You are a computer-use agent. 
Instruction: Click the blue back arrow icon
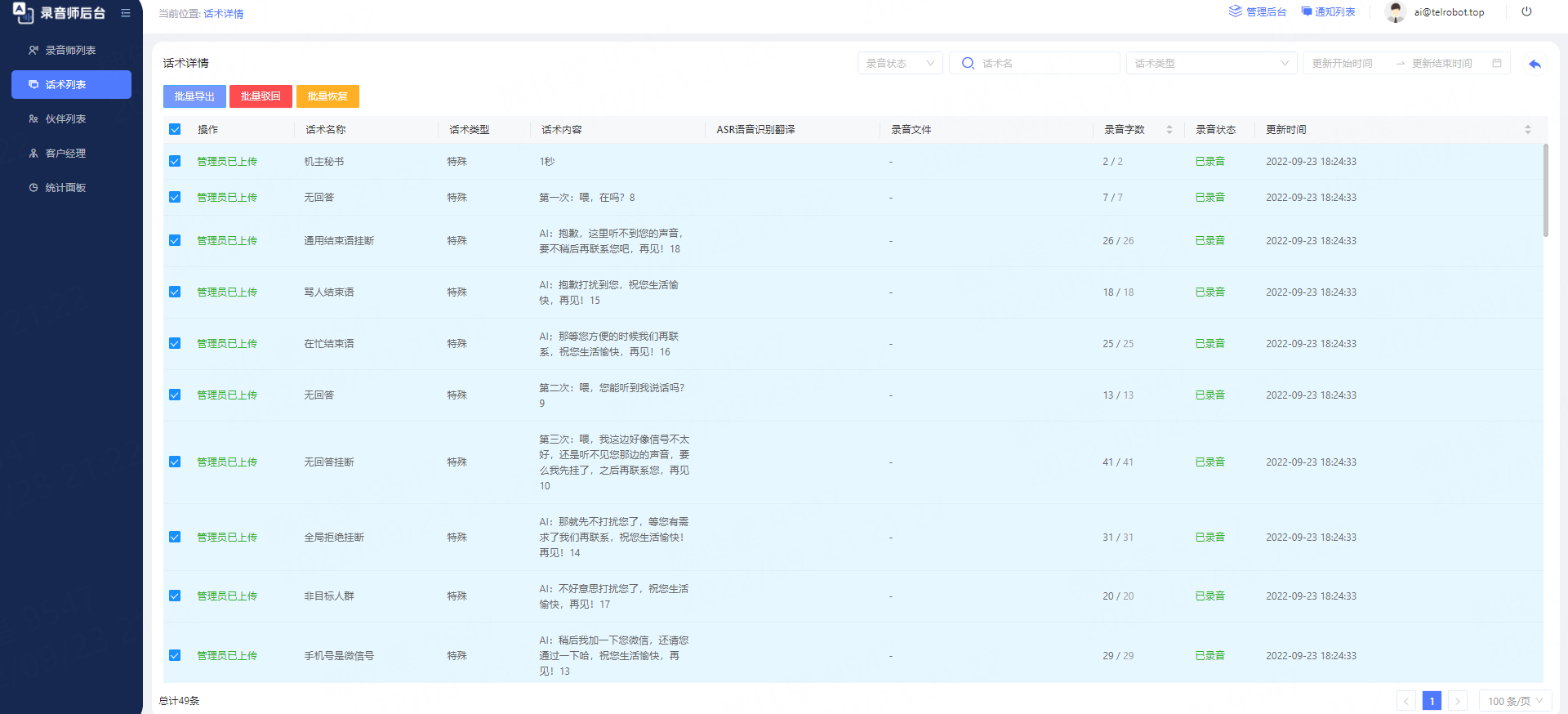click(1535, 64)
